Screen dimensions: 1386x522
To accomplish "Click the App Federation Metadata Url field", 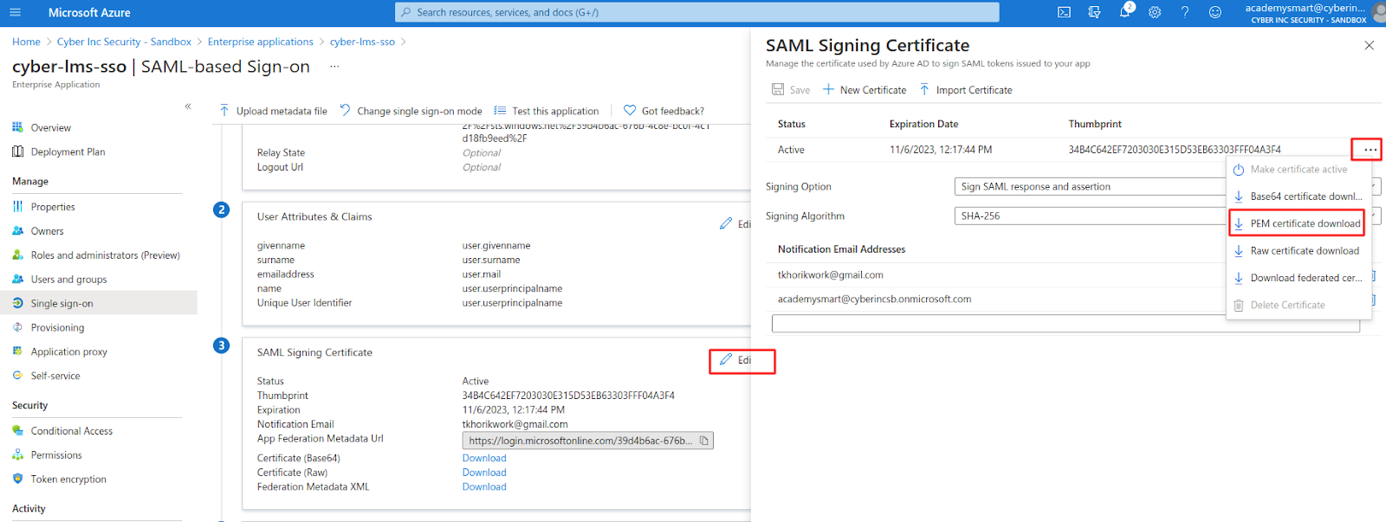I will coord(588,440).
